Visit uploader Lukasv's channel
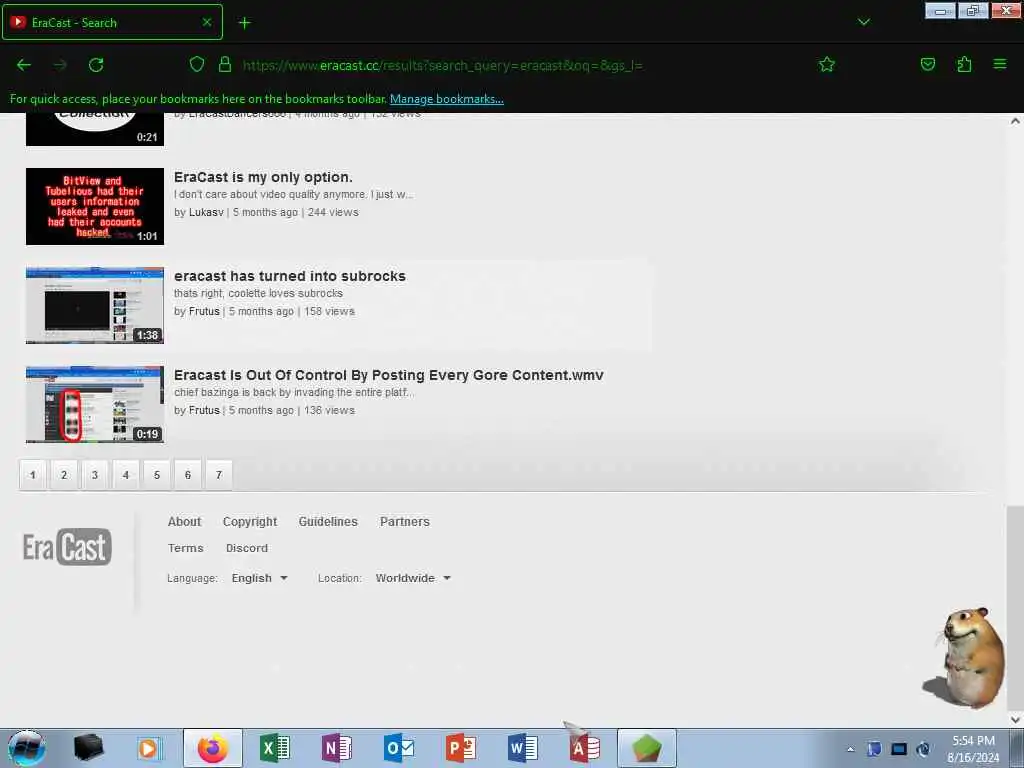Image resolution: width=1024 pixels, height=768 pixels. [206, 212]
